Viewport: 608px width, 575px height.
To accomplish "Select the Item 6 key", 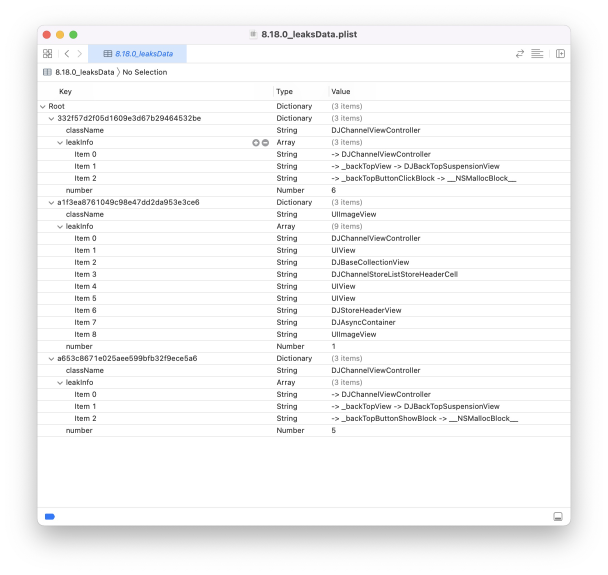I will click(x=85, y=311).
